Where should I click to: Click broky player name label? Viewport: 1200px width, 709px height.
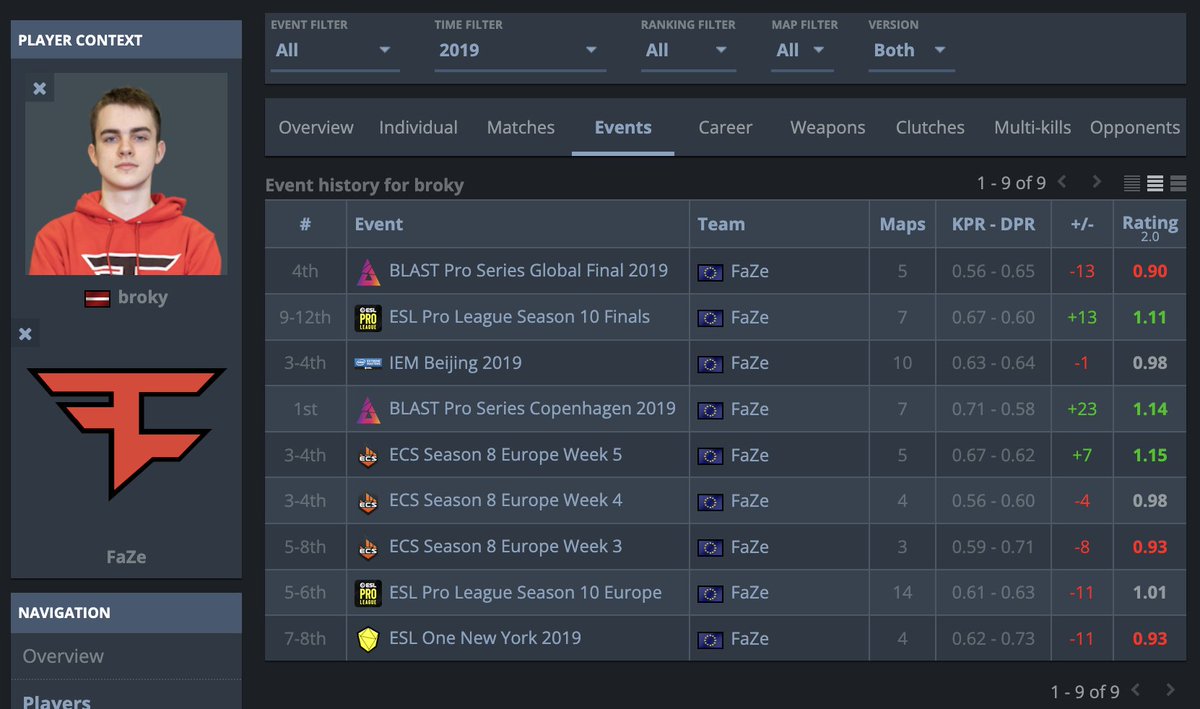143,298
